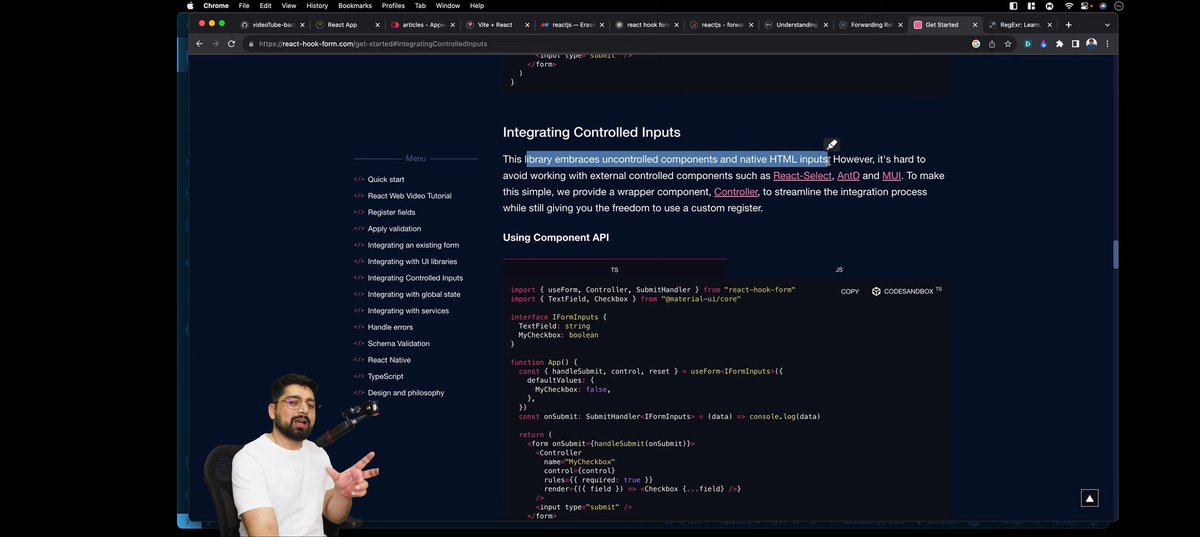Click the CodeSandbox cube icon
Viewport: 1200px width, 537px height.
pyautogui.click(x=876, y=292)
